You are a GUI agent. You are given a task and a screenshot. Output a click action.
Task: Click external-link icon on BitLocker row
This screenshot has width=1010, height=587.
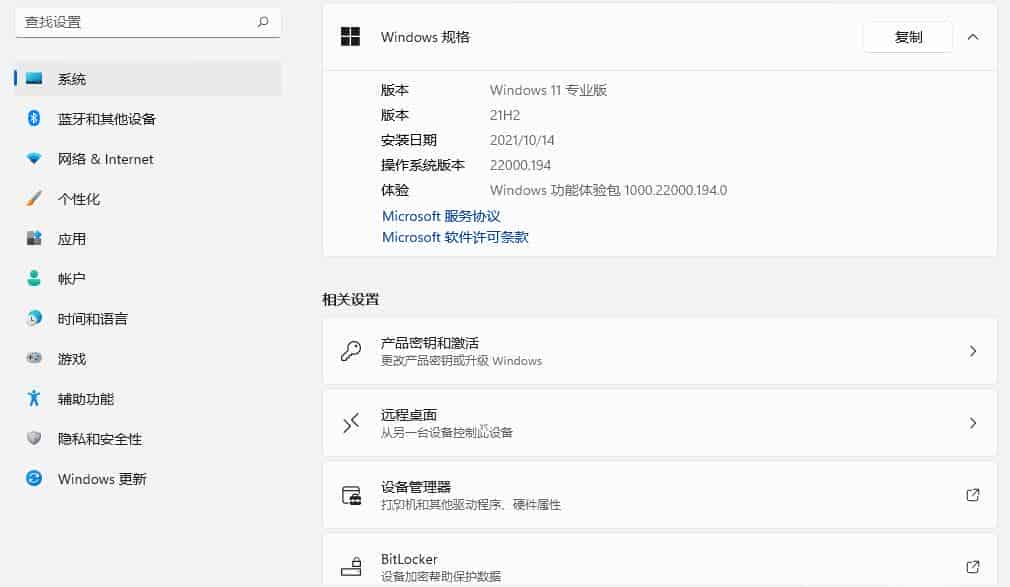[x=973, y=567]
